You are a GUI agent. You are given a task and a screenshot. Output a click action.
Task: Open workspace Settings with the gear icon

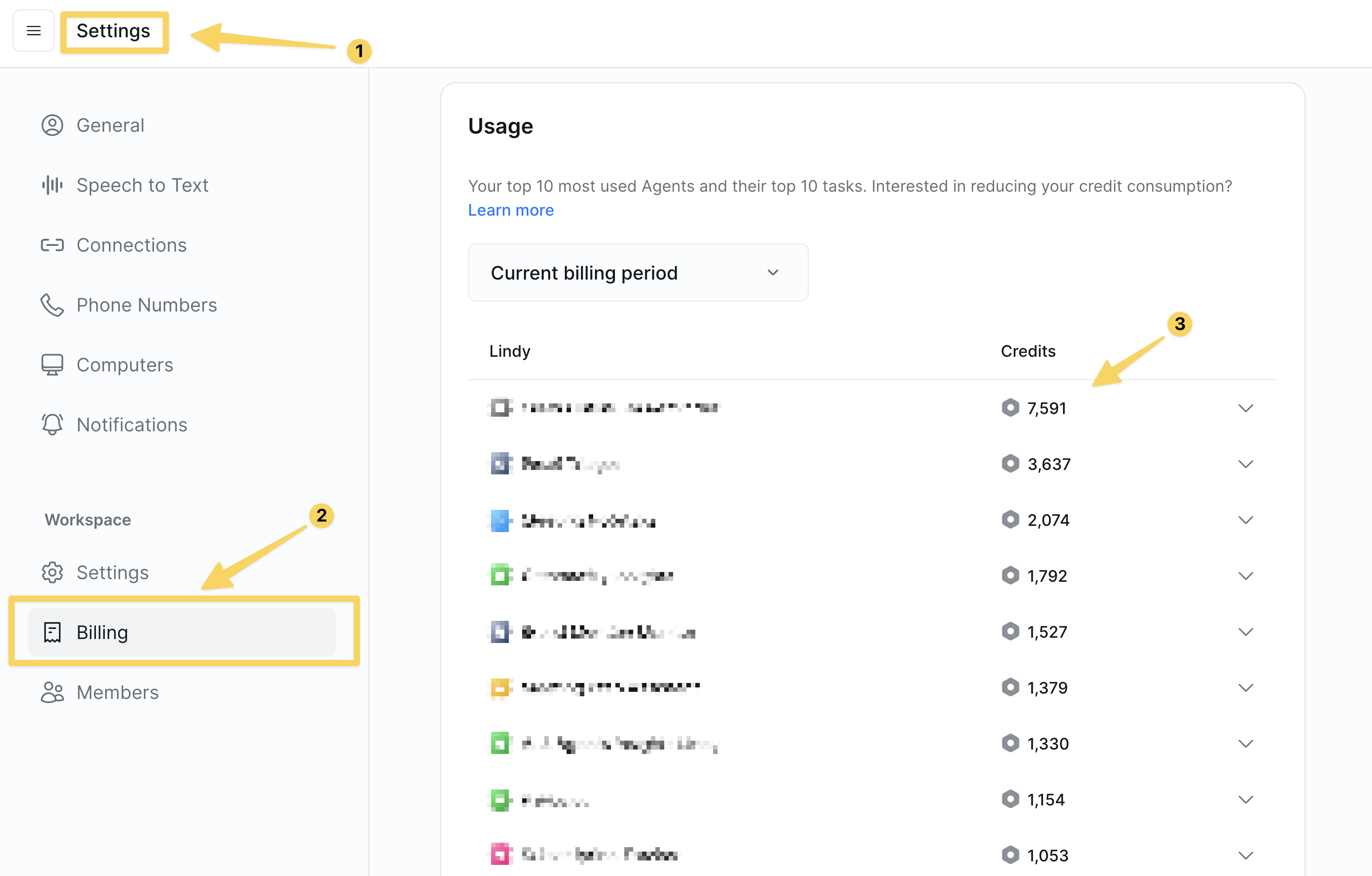[x=112, y=572]
